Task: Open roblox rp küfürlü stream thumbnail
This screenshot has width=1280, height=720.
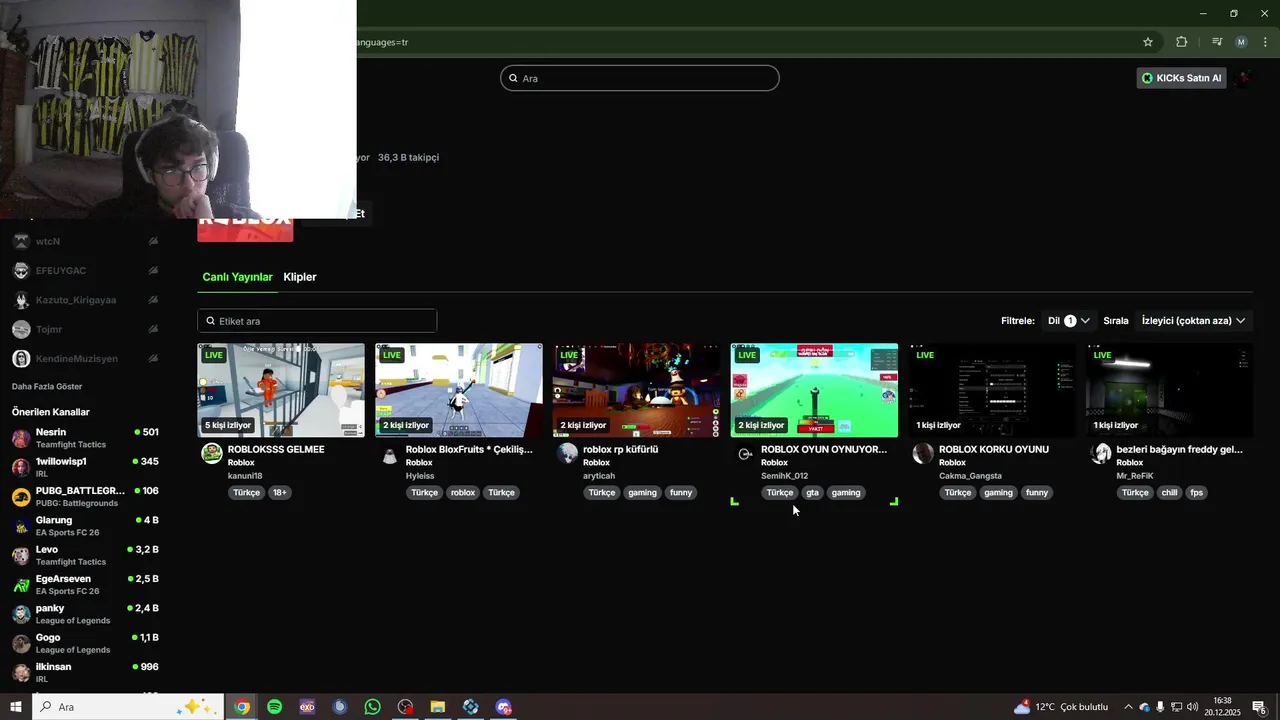Action: [637, 390]
